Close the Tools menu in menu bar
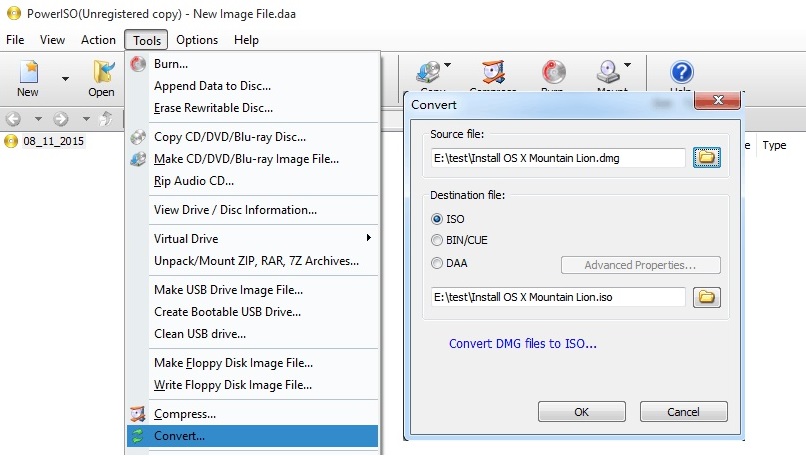The height and width of the screenshot is (456, 806). point(146,40)
